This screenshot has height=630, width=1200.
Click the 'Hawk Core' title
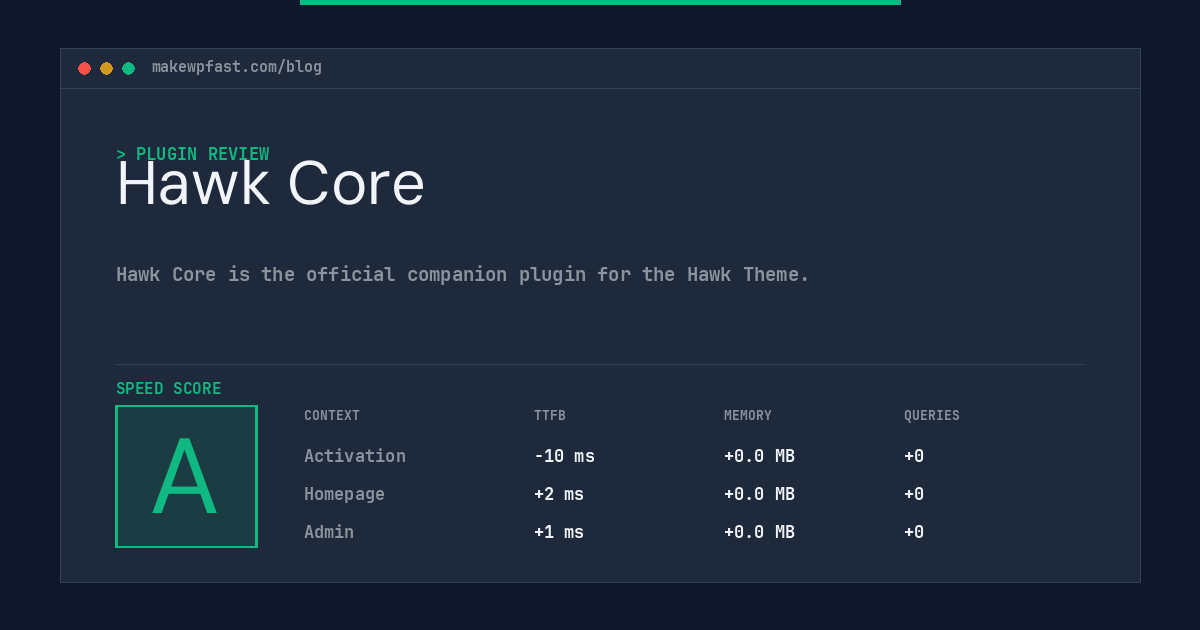coord(271,184)
